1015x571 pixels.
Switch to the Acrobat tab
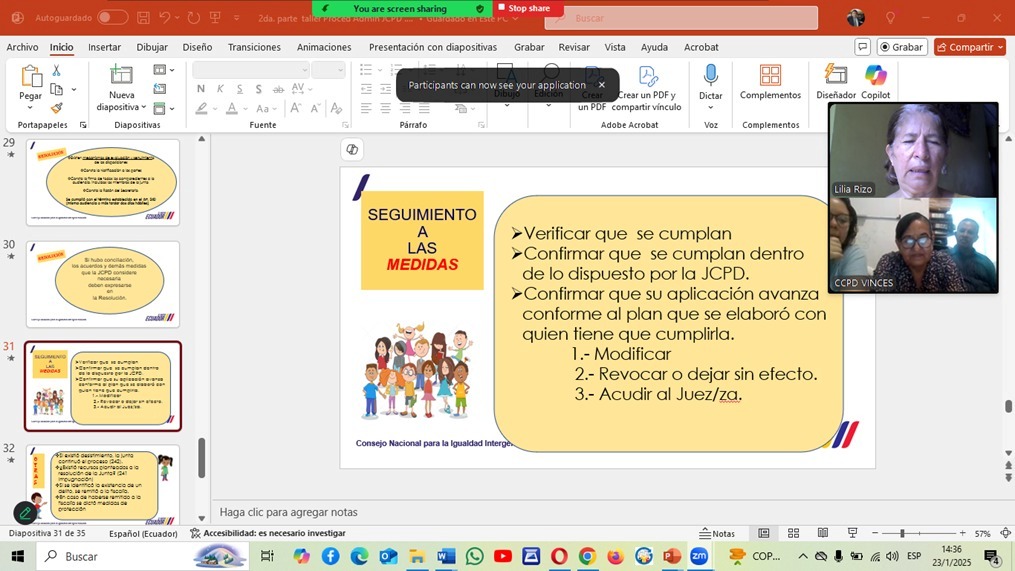pos(701,47)
